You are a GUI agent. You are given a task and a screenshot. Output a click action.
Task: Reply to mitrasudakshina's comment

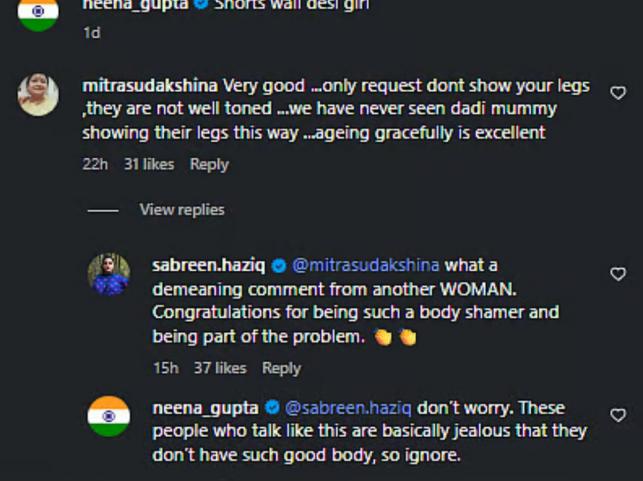(x=209, y=164)
